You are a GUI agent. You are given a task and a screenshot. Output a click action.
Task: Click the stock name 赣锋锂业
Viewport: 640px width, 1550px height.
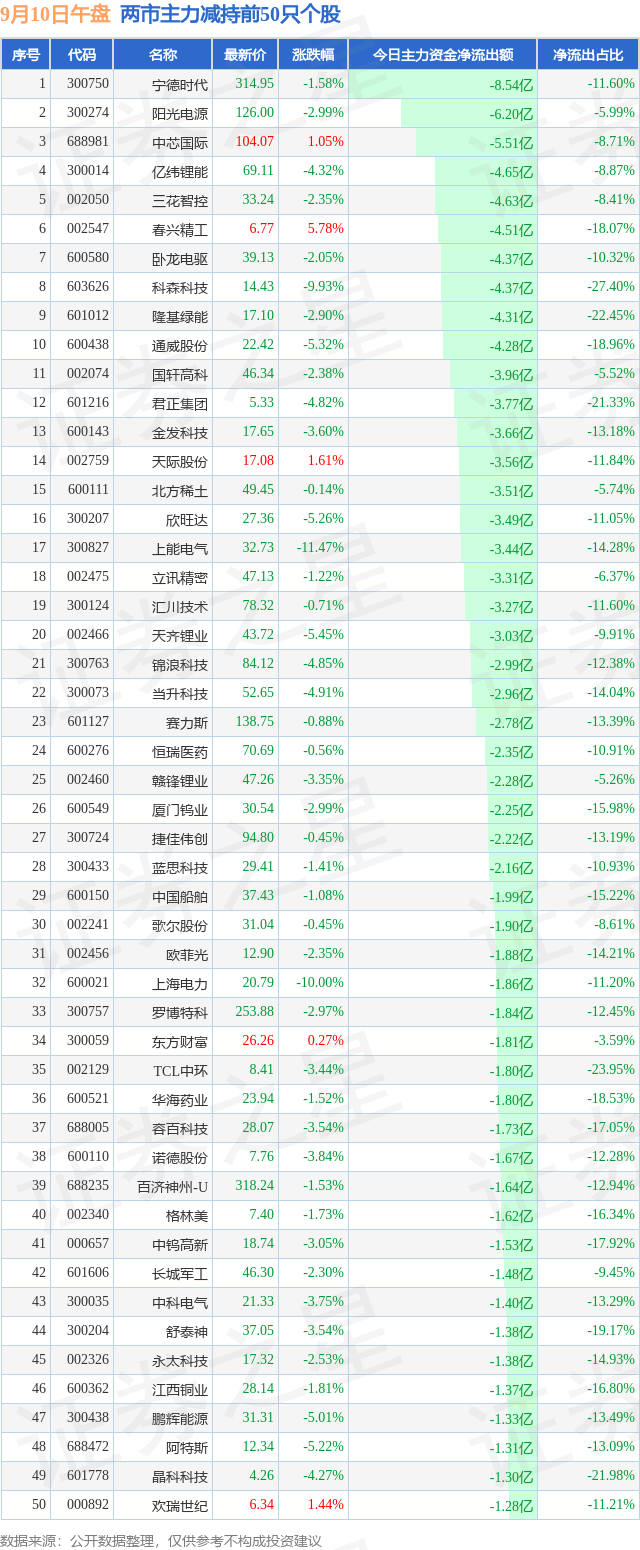[180, 781]
